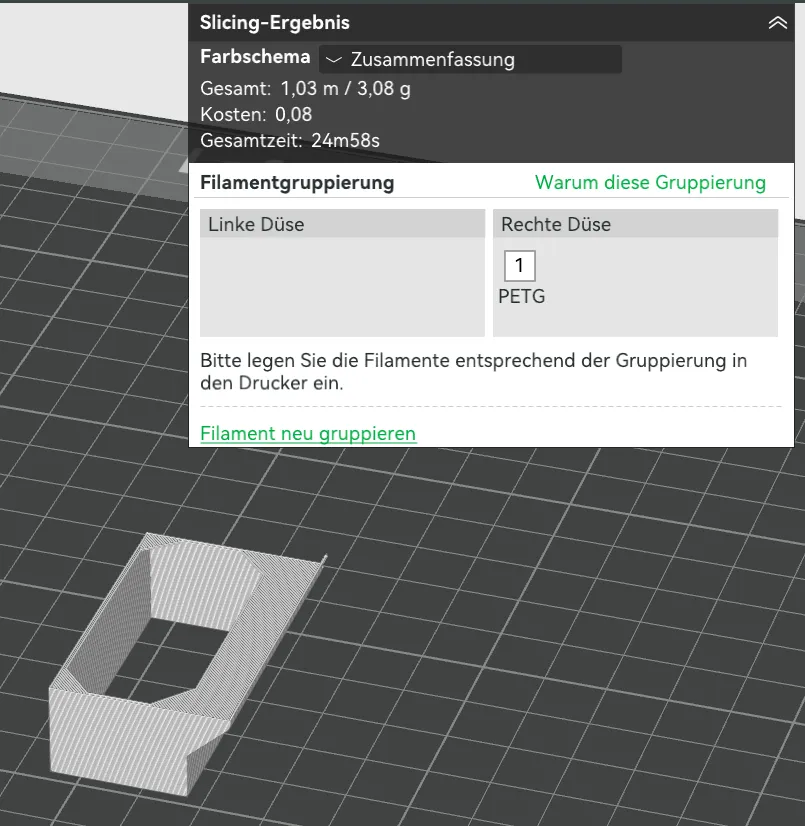This screenshot has height=826, width=805.
Task: Select filament 1 swatch under Rechte Düse
Action: tap(519, 266)
